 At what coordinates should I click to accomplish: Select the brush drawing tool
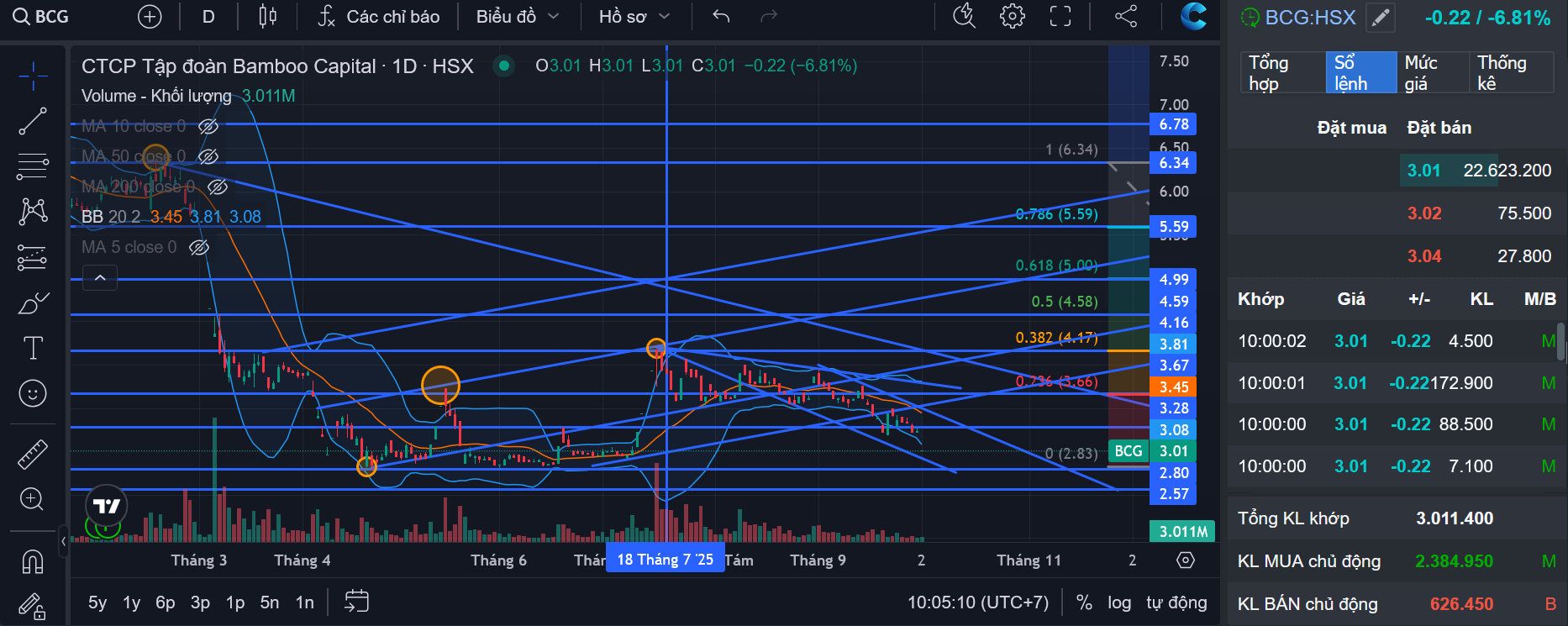pos(33,302)
